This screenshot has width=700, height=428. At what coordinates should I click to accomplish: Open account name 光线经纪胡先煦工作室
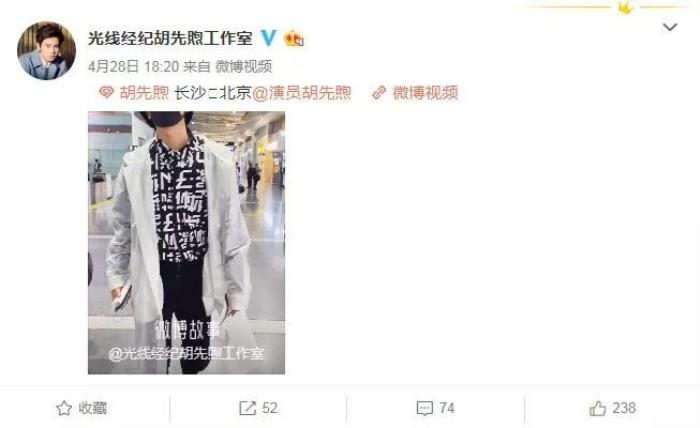(170, 38)
